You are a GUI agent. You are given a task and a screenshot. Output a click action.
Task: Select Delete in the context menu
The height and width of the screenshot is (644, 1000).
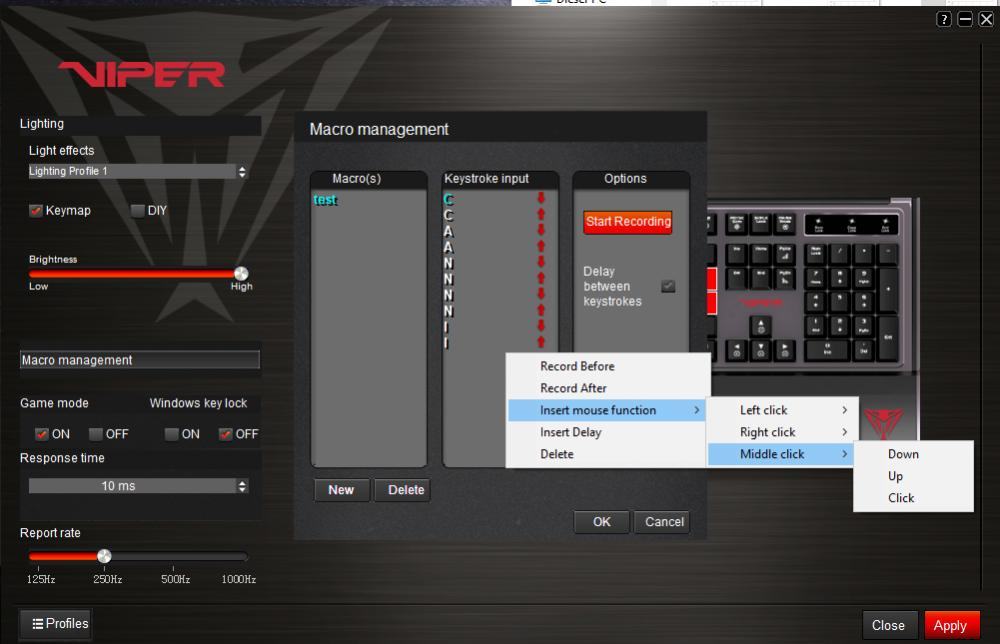pyautogui.click(x=608, y=454)
